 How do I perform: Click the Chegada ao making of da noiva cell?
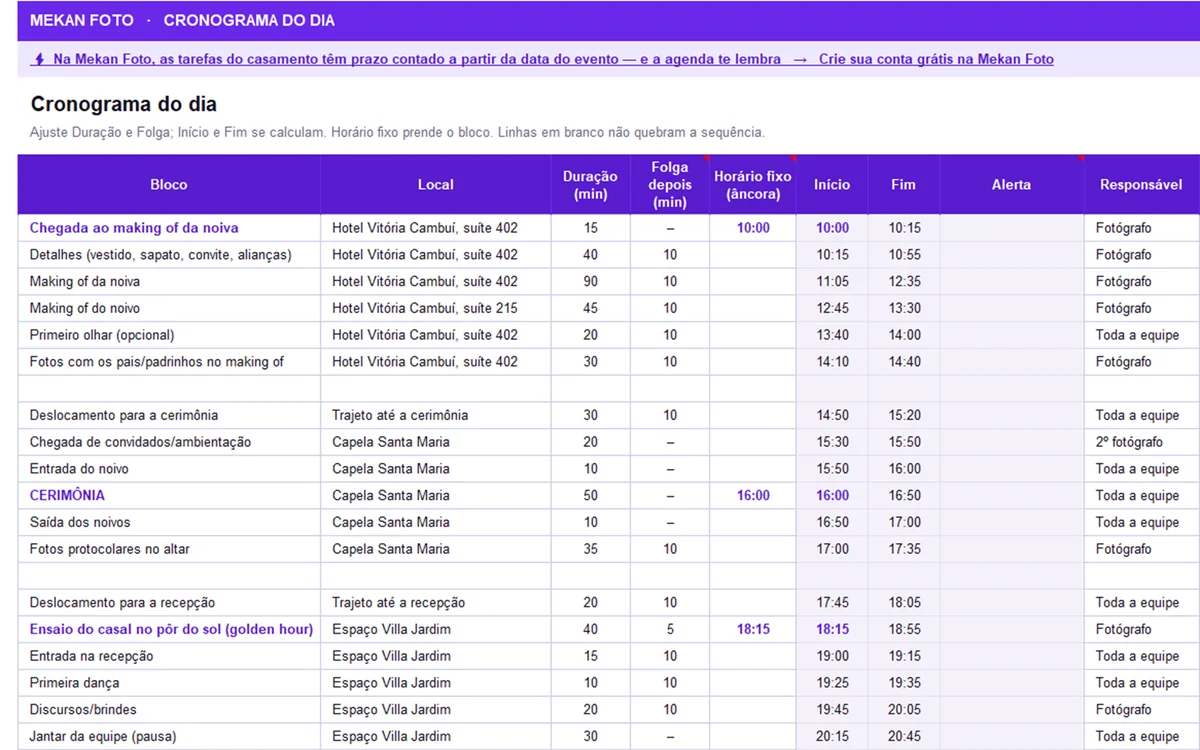tap(169, 228)
